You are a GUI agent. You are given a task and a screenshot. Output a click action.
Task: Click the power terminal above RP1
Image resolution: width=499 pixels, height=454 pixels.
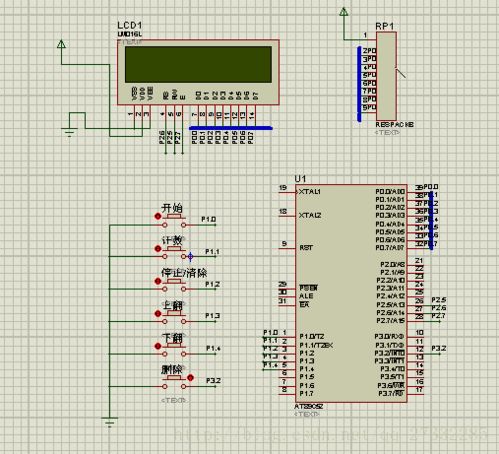pos(344,12)
